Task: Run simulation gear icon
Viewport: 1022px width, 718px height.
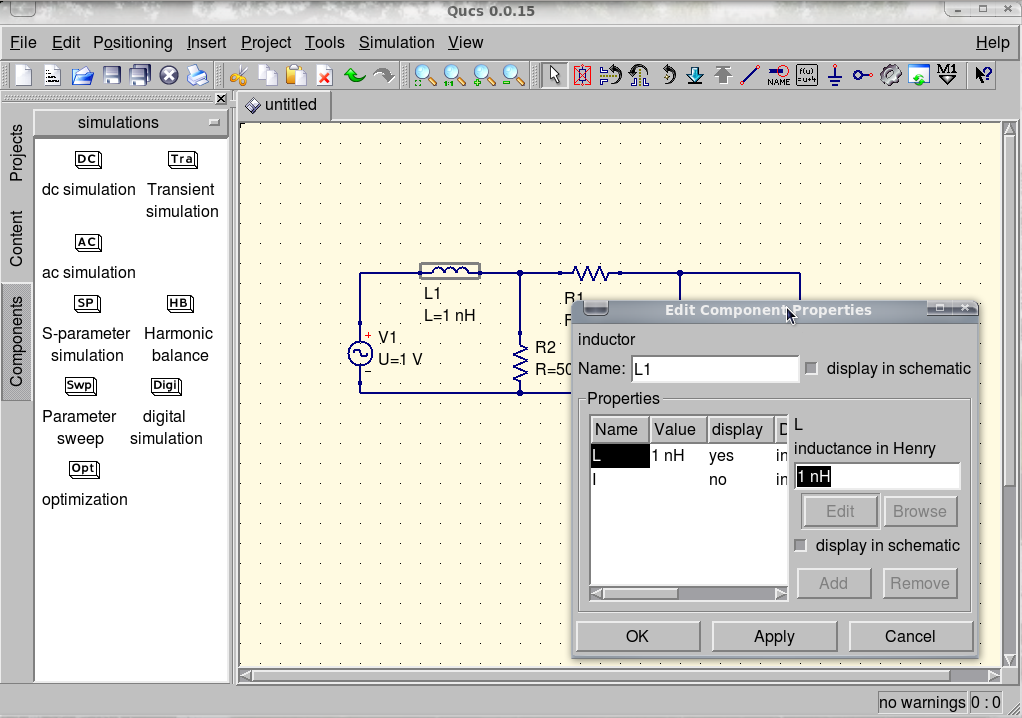Action: [890, 76]
